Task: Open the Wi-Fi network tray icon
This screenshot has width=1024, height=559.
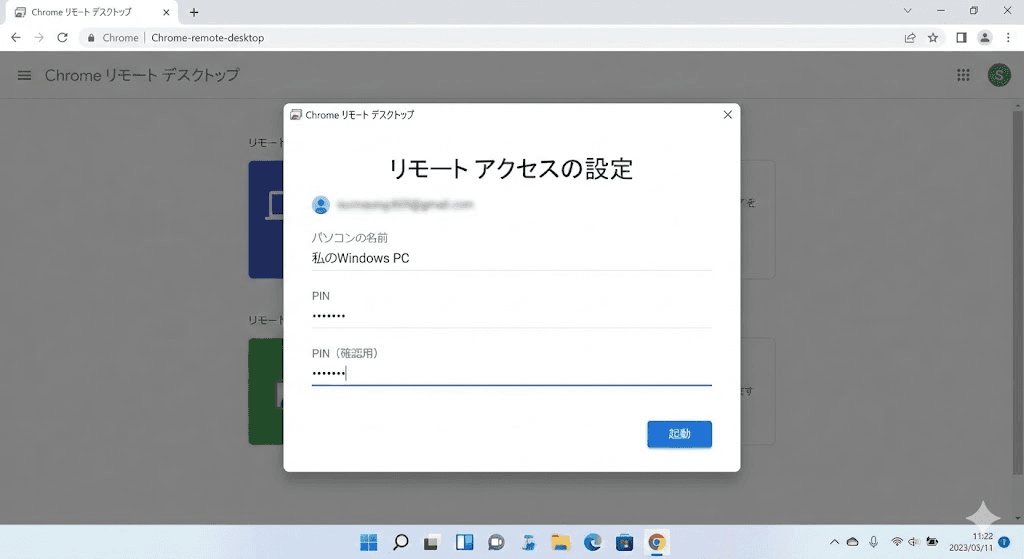Action: 897,542
